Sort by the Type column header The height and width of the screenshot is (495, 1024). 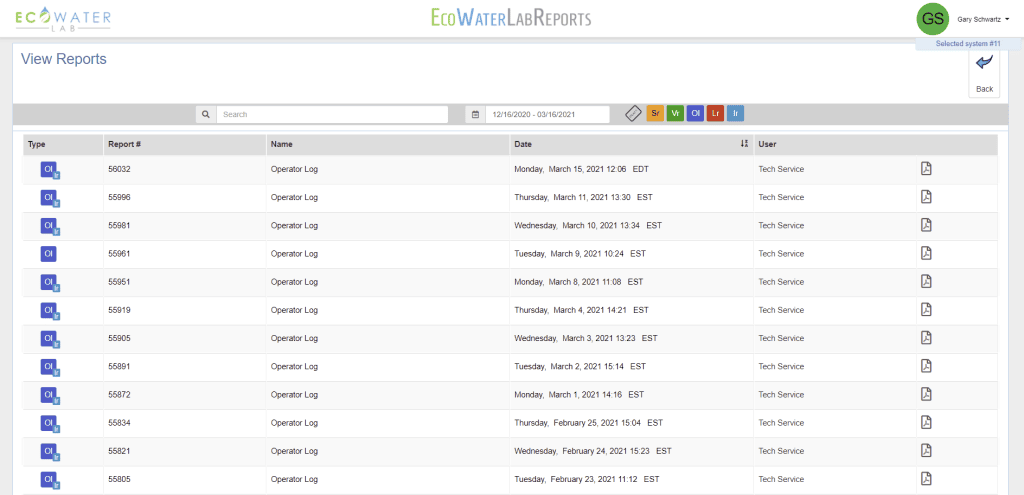(x=63, y=144)
